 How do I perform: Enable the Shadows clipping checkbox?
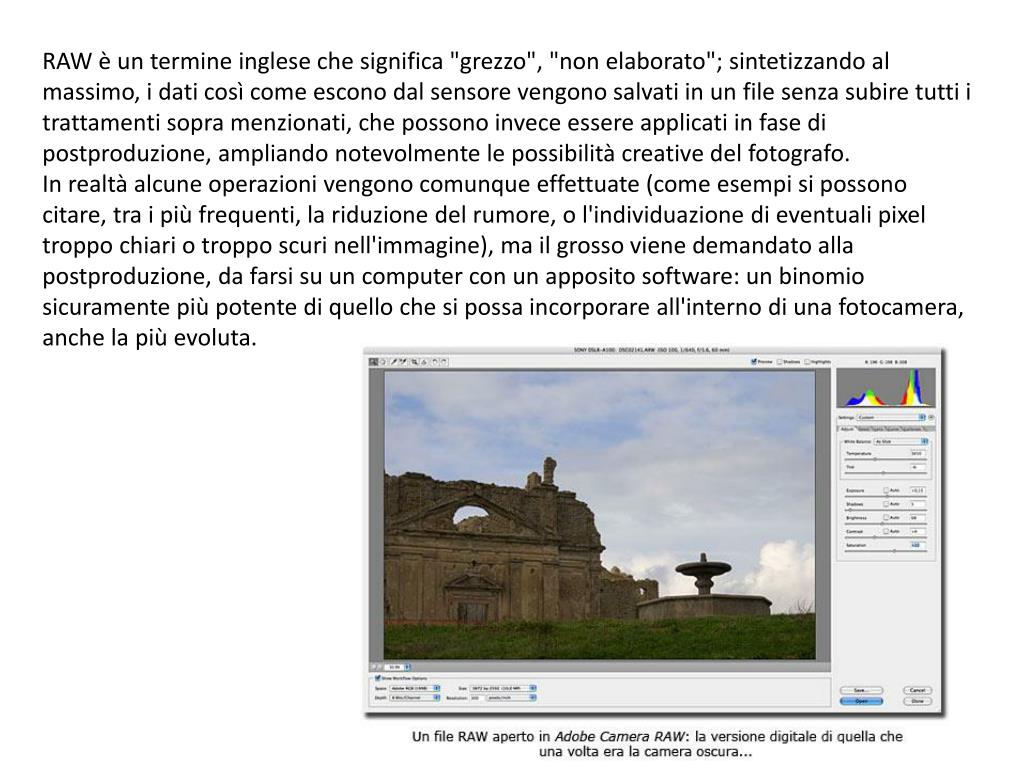[780, 361]
